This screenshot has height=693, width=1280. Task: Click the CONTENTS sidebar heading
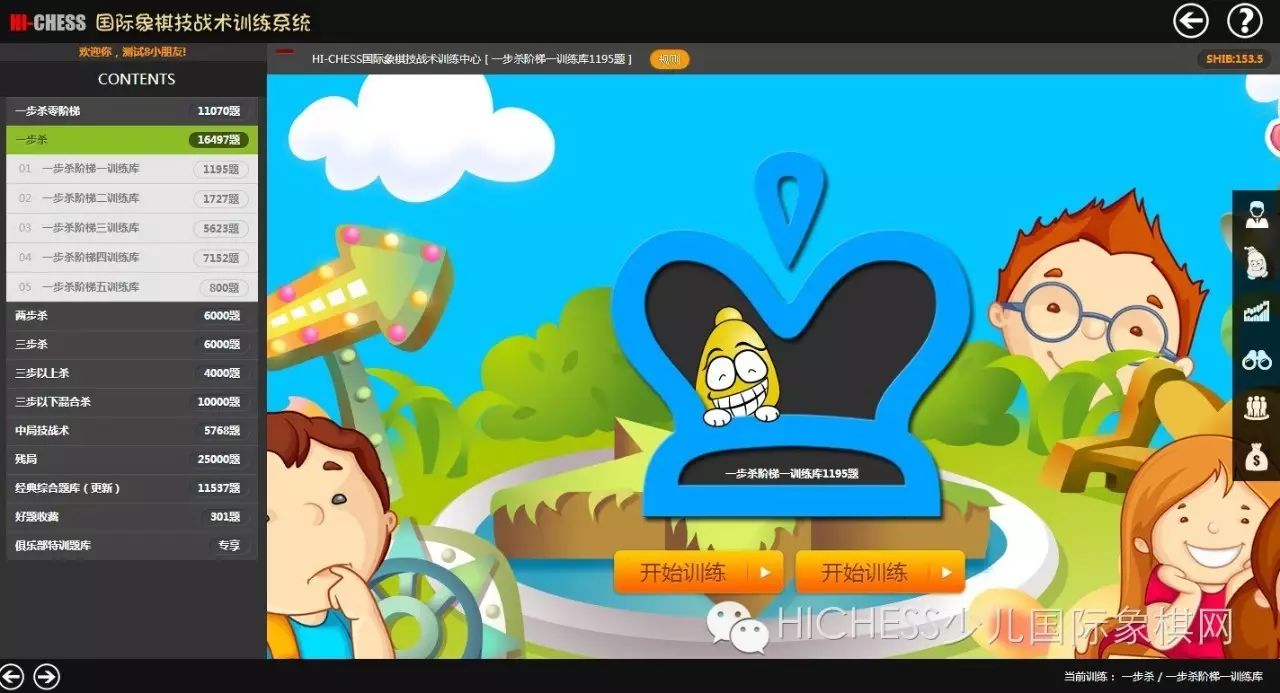point(136,79)
